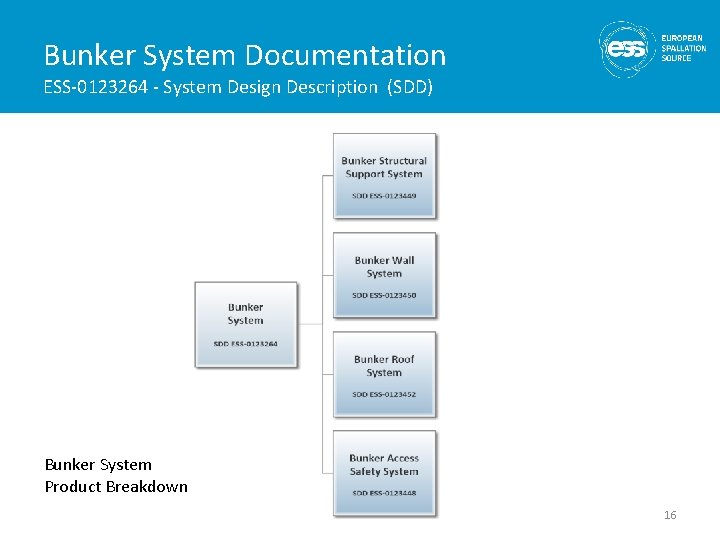Select the Bunker Access Safety System box
Image resolution: width=720 pixels, height=540 pixels.
pyautogui.click(x=384, y=473)
